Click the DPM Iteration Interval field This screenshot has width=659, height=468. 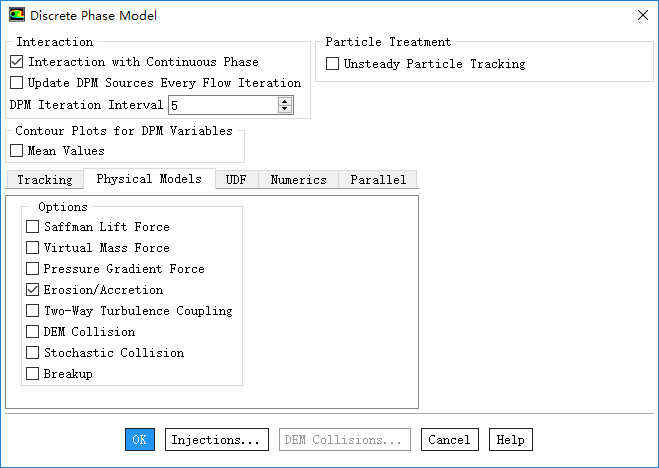pos(222,105)
